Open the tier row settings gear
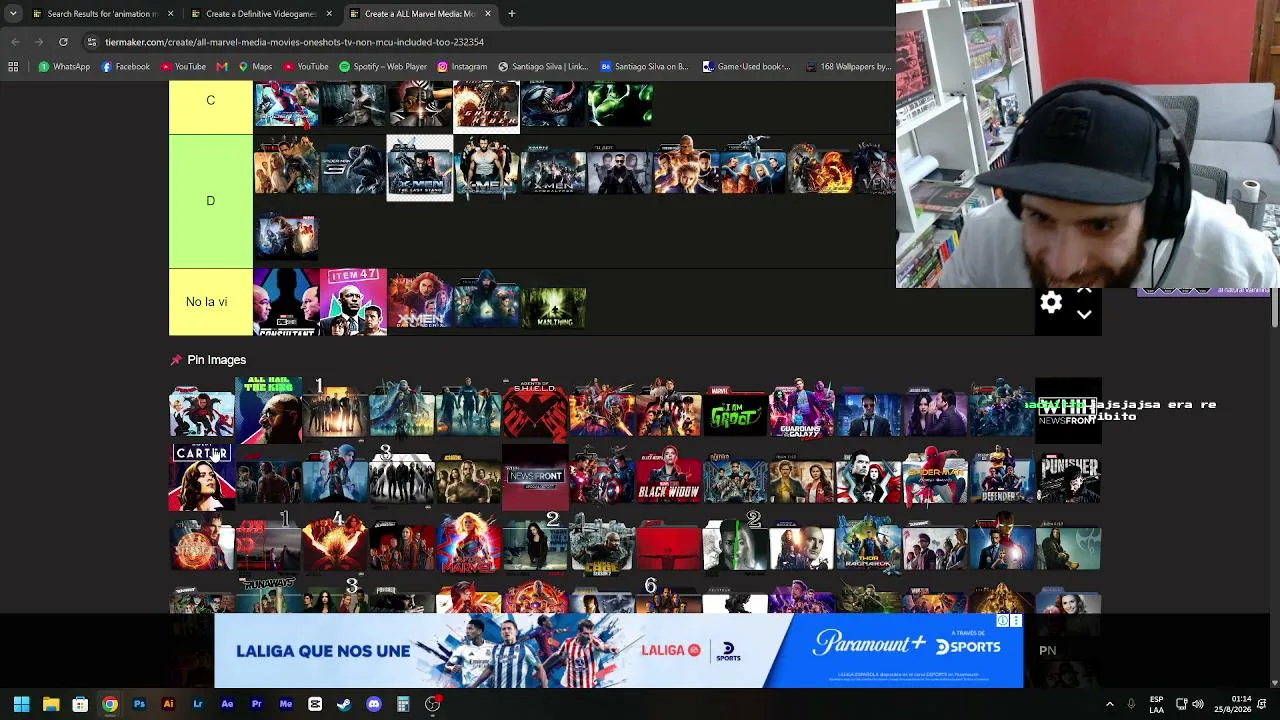Screen dimensions: 1280x720 pyautogui.click(x=1051, y=303)
